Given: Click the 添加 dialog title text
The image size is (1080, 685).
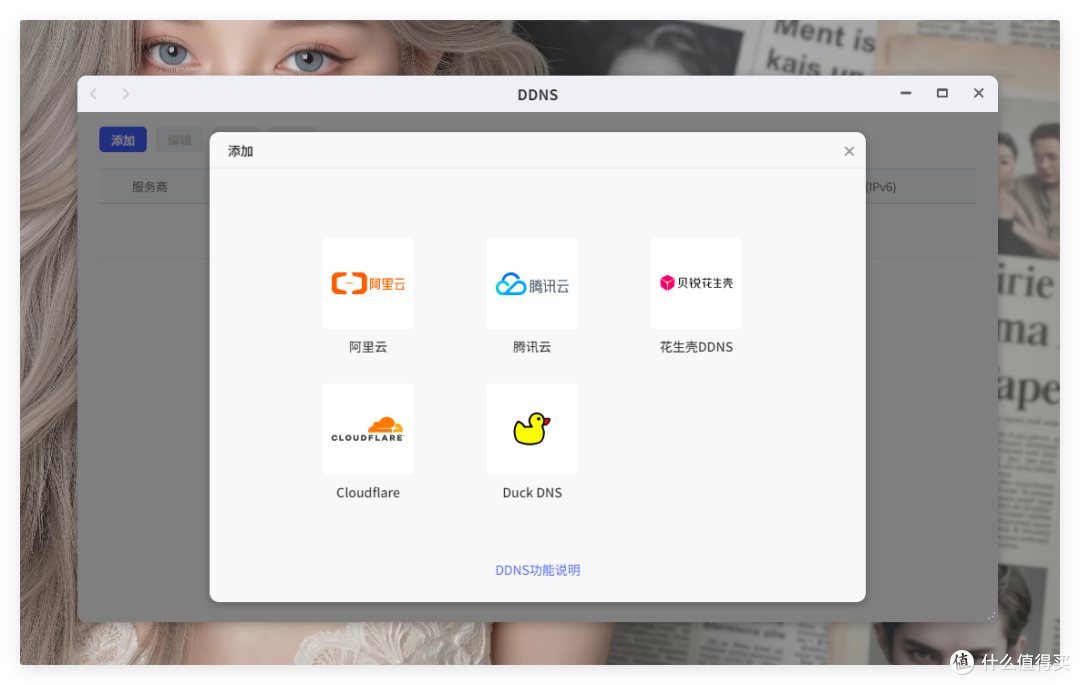Looking at the screenshot, I should [240, 151].
